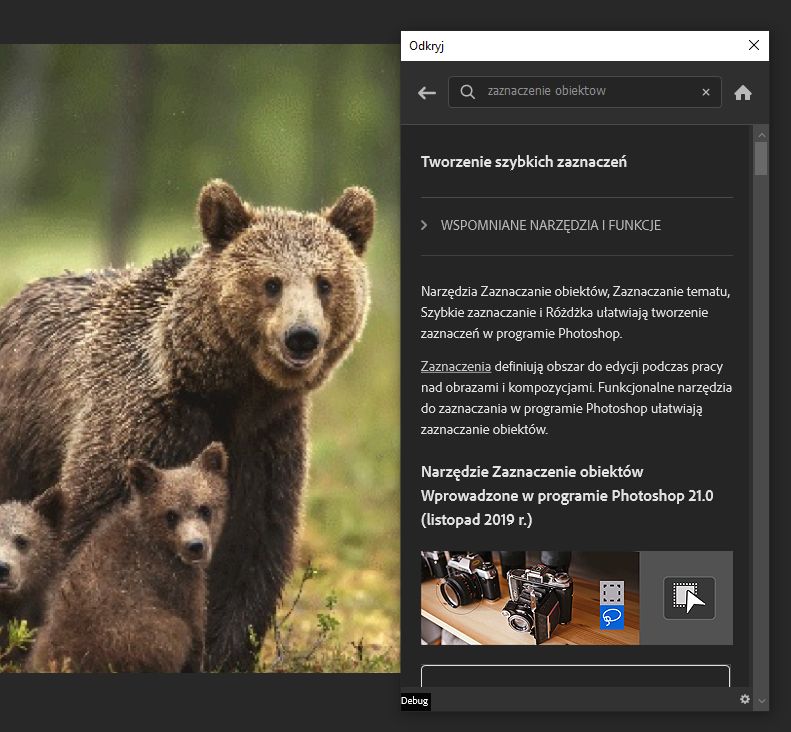Open the settings gear icon
Image resolution: width=791 pixels, height=732 pixels.
[745, 699]
